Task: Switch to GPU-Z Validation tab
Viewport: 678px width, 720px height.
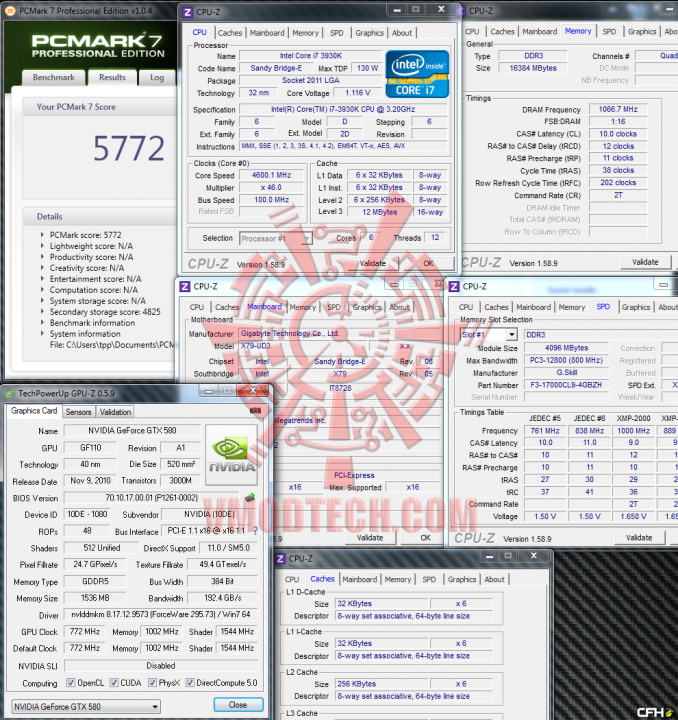Action: tap(115, 412)
